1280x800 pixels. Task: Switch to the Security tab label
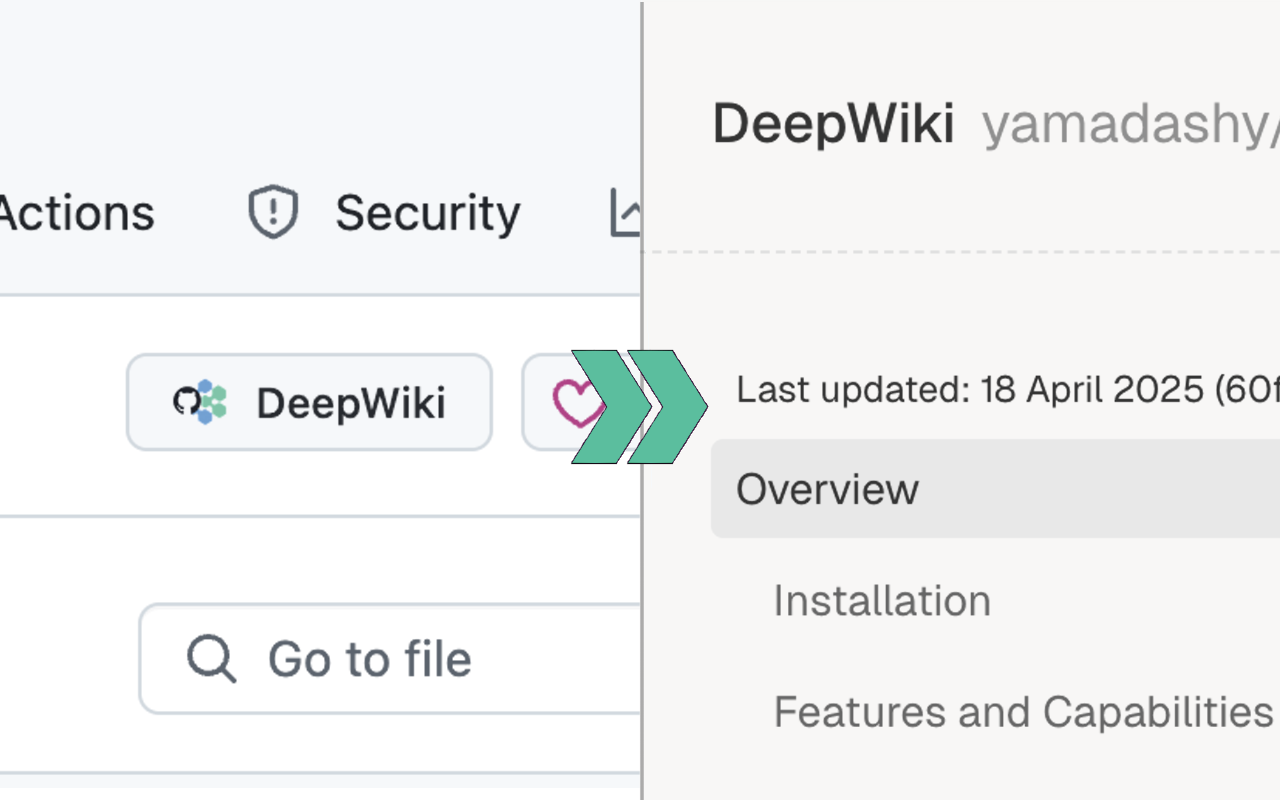(x=427, y=213)
